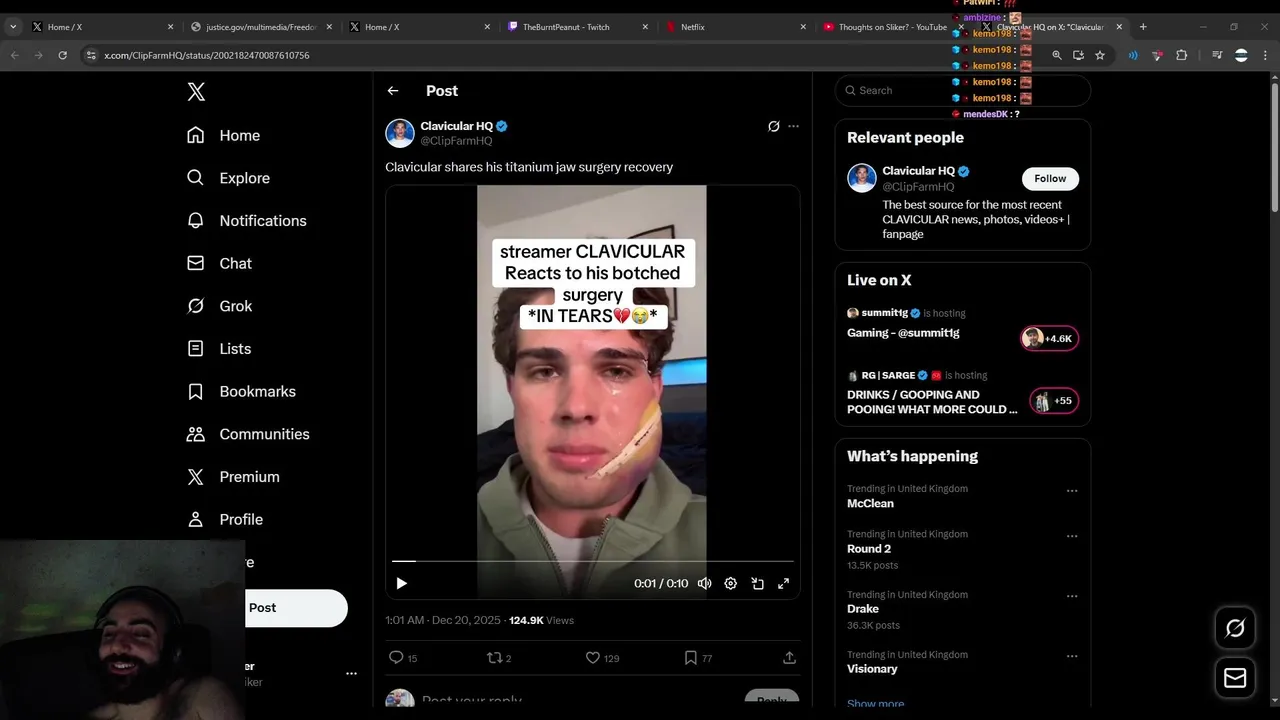The height and width of the screenshot is (720, 1280).
Task: Mute the video with the speaker icon
Action: pyautogui.click(x=704, y=583)
